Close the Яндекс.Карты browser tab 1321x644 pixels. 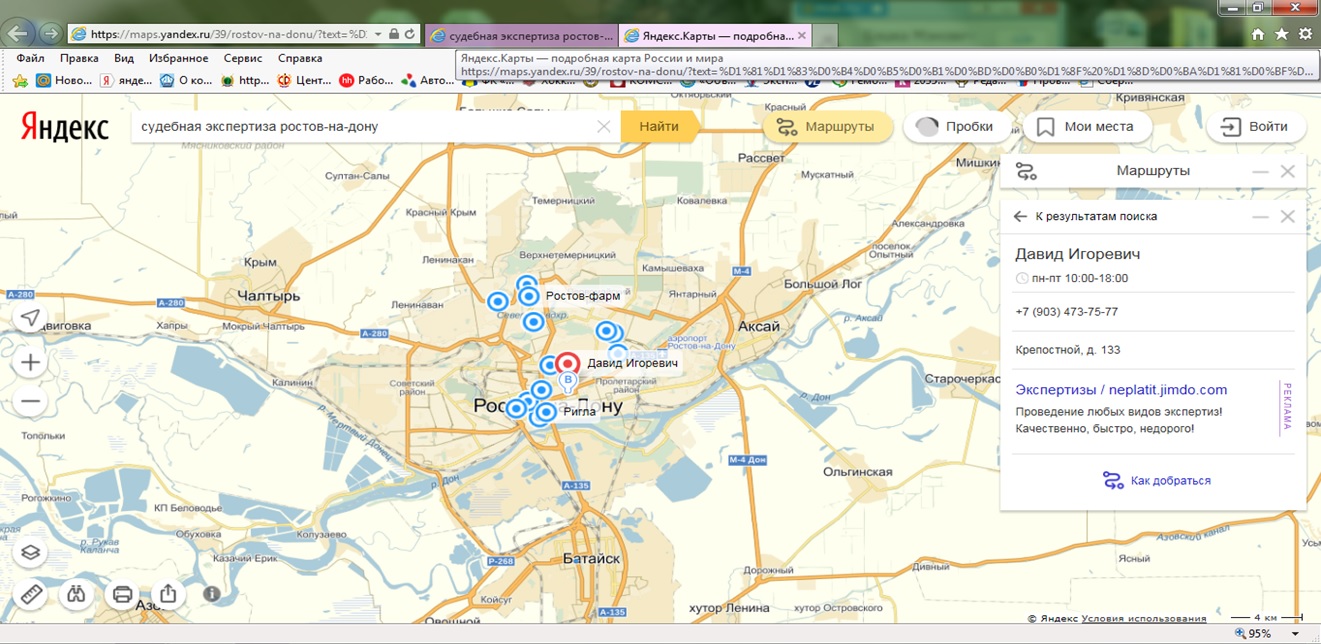pyautogui.click(x=802, y=35)
